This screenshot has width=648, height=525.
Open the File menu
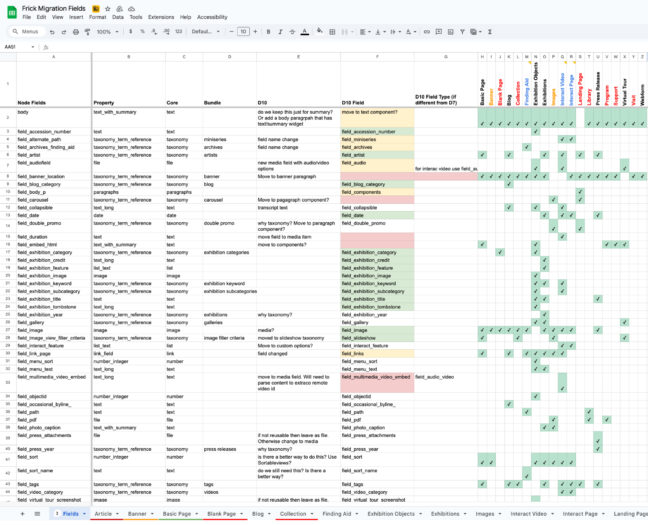[26, 17]
